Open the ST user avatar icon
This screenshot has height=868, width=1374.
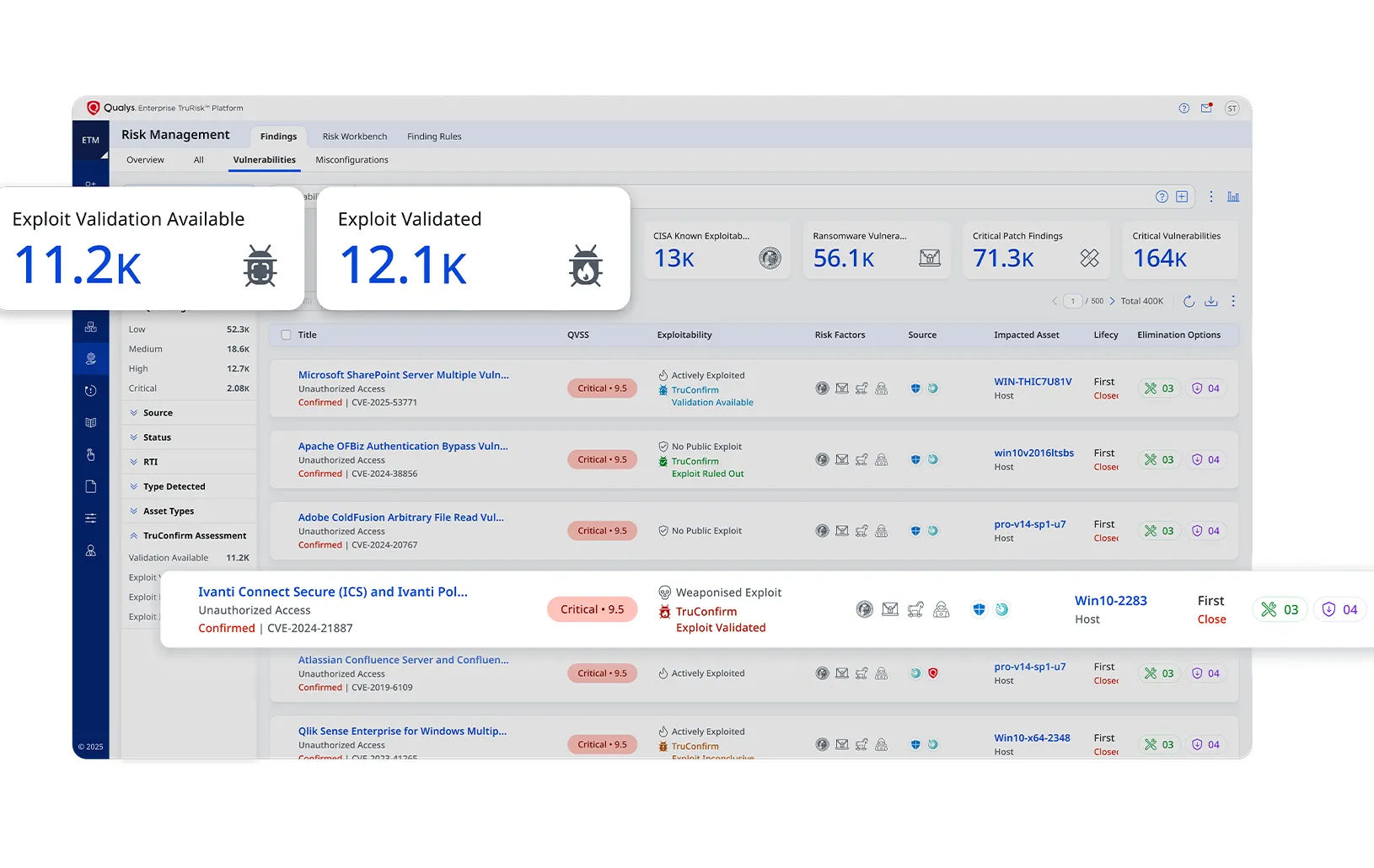click(1232, 108)
